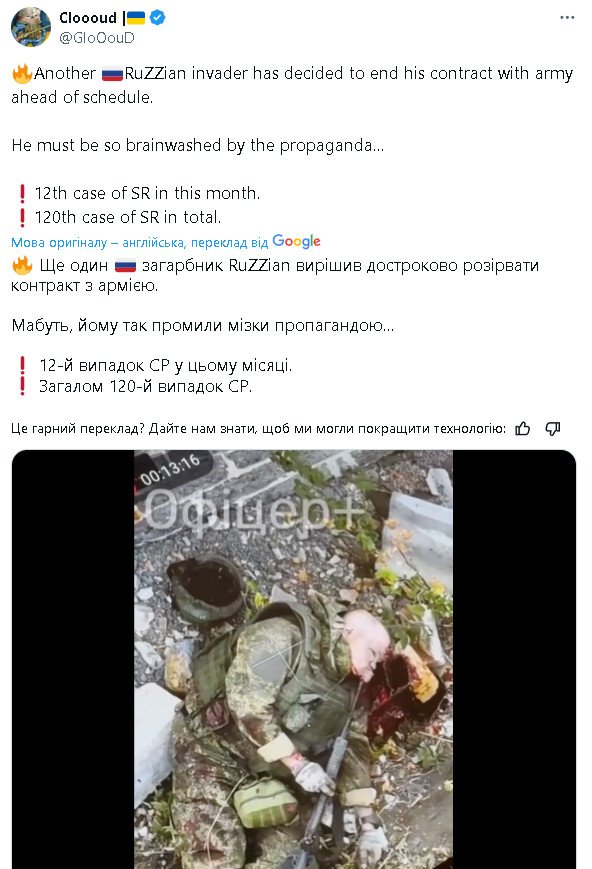The width and height of the screenshot is (592, 869).
Task: Click the blue verified badge
Action: [x=157, y=18]
